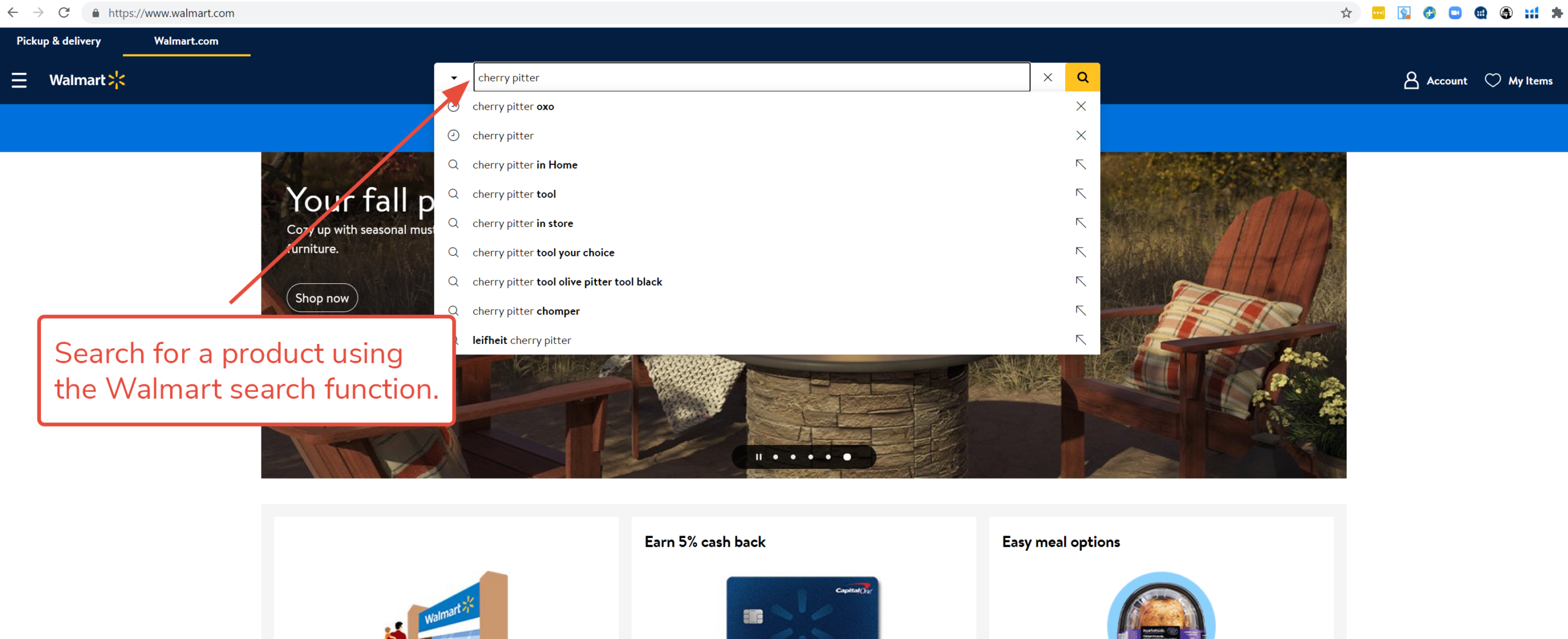Click the fill arrow beside 'cherry pitter tool'
The width and height of the screenshot is (1568, 639).
click(x=1081, y=193)
